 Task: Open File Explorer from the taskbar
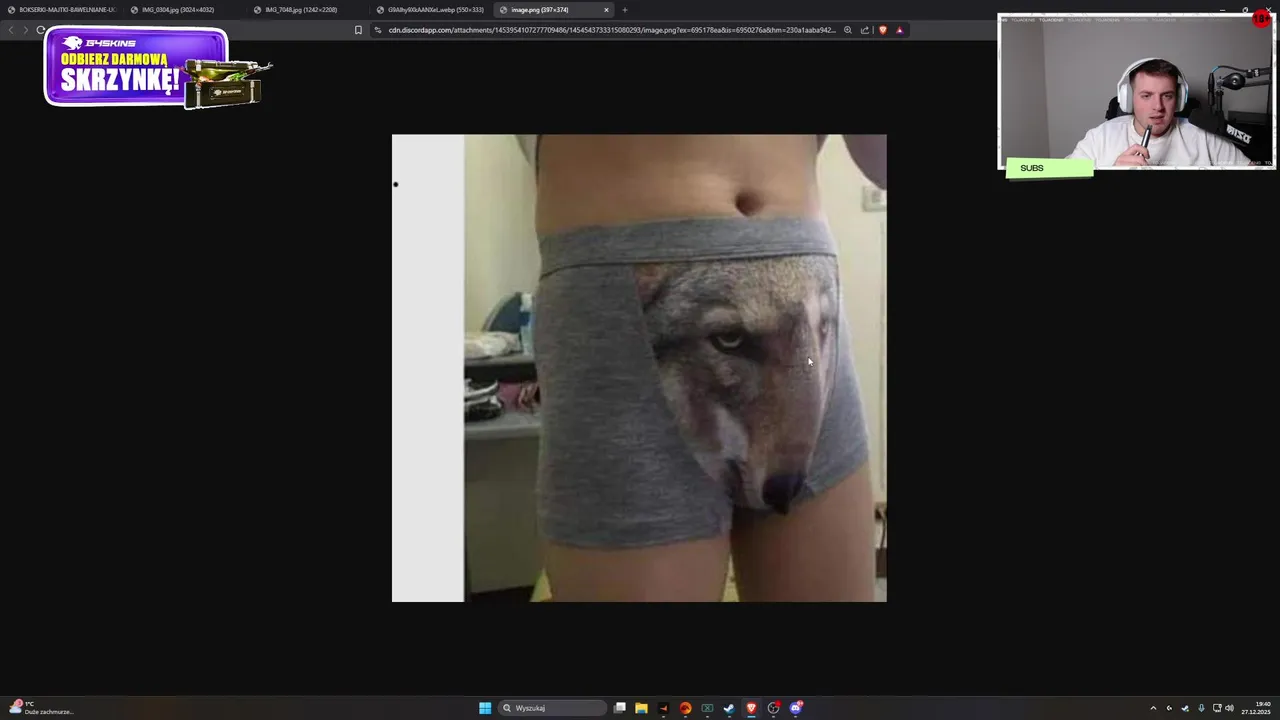[641, 708]
